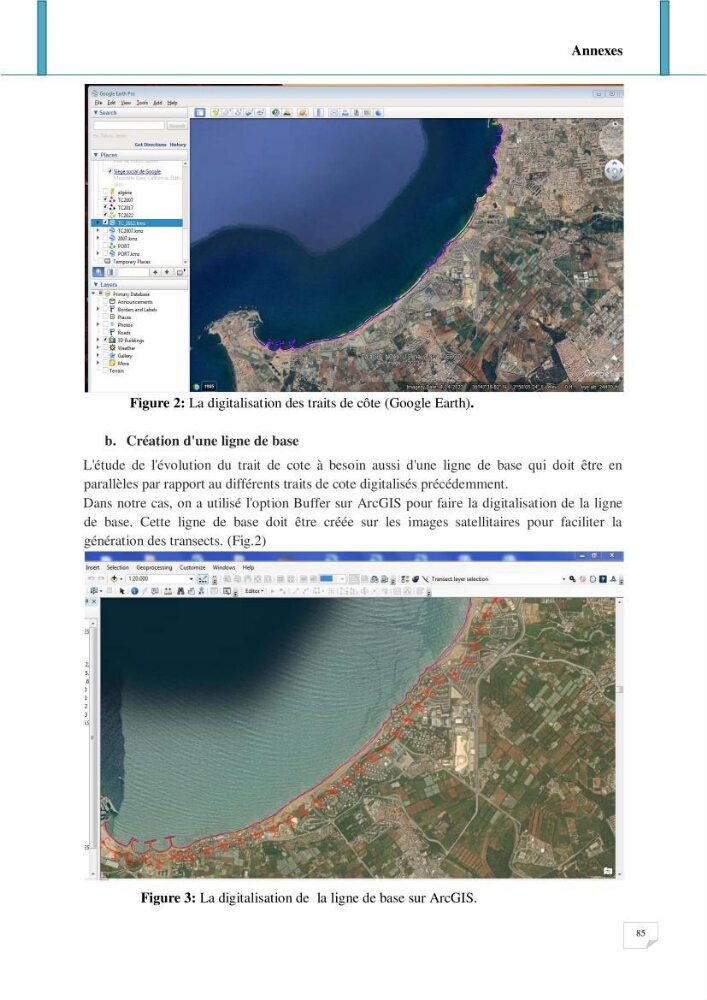
Task: Enable the Terrain layer checkbox
Action: point(105,371)
